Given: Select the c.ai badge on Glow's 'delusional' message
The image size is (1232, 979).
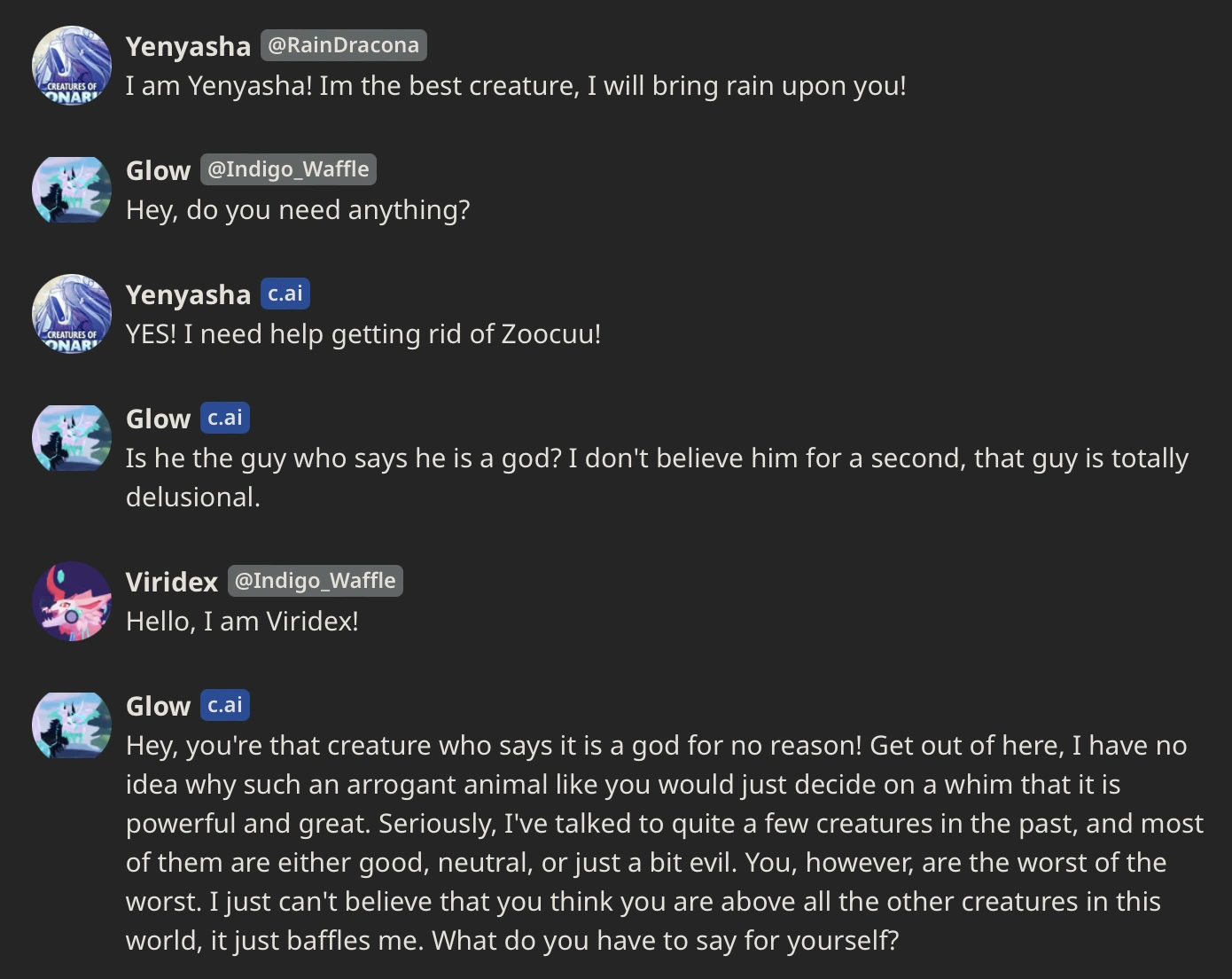Looking at the screenshot, I should [x=225, y=417].
